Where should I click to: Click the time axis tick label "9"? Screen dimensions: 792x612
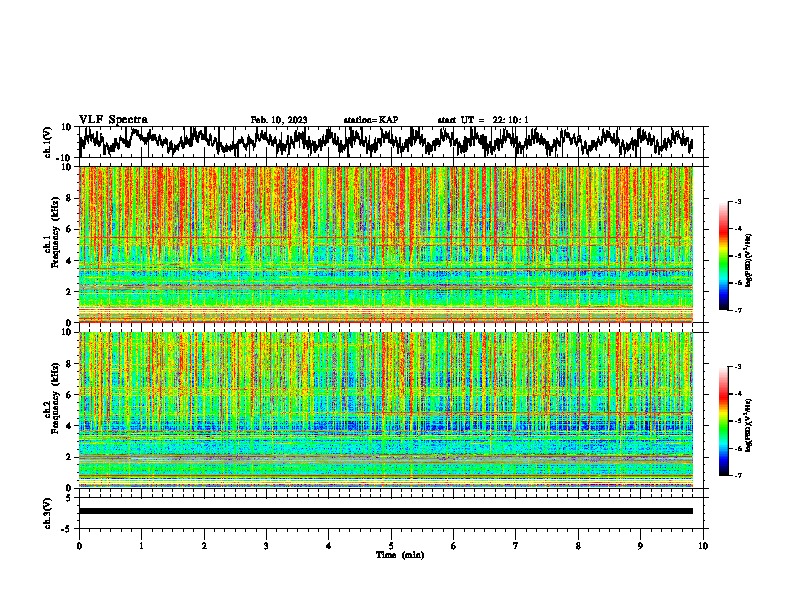(640, 546)
